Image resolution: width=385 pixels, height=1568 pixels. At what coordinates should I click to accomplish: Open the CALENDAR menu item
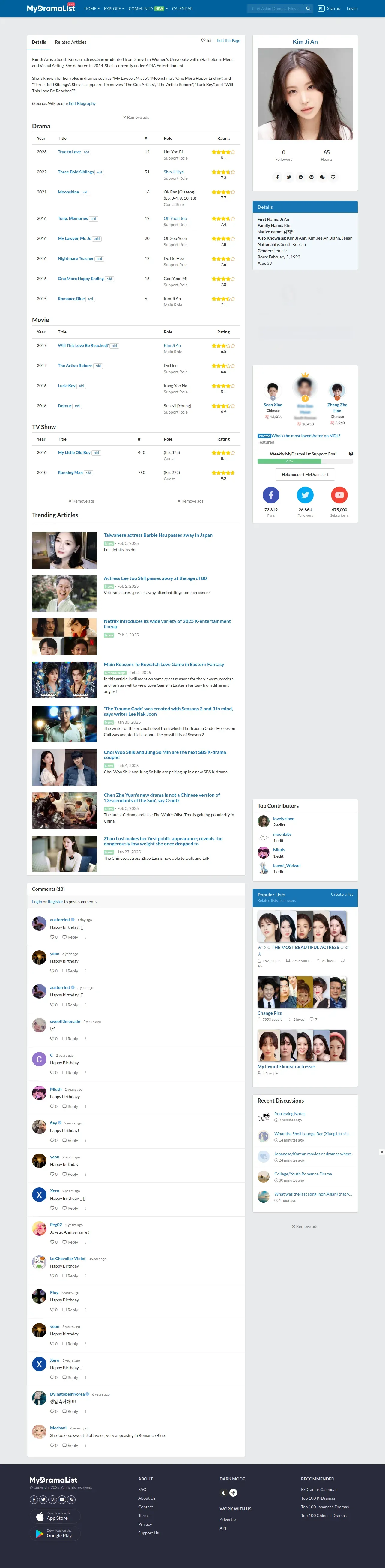(183, 8)
